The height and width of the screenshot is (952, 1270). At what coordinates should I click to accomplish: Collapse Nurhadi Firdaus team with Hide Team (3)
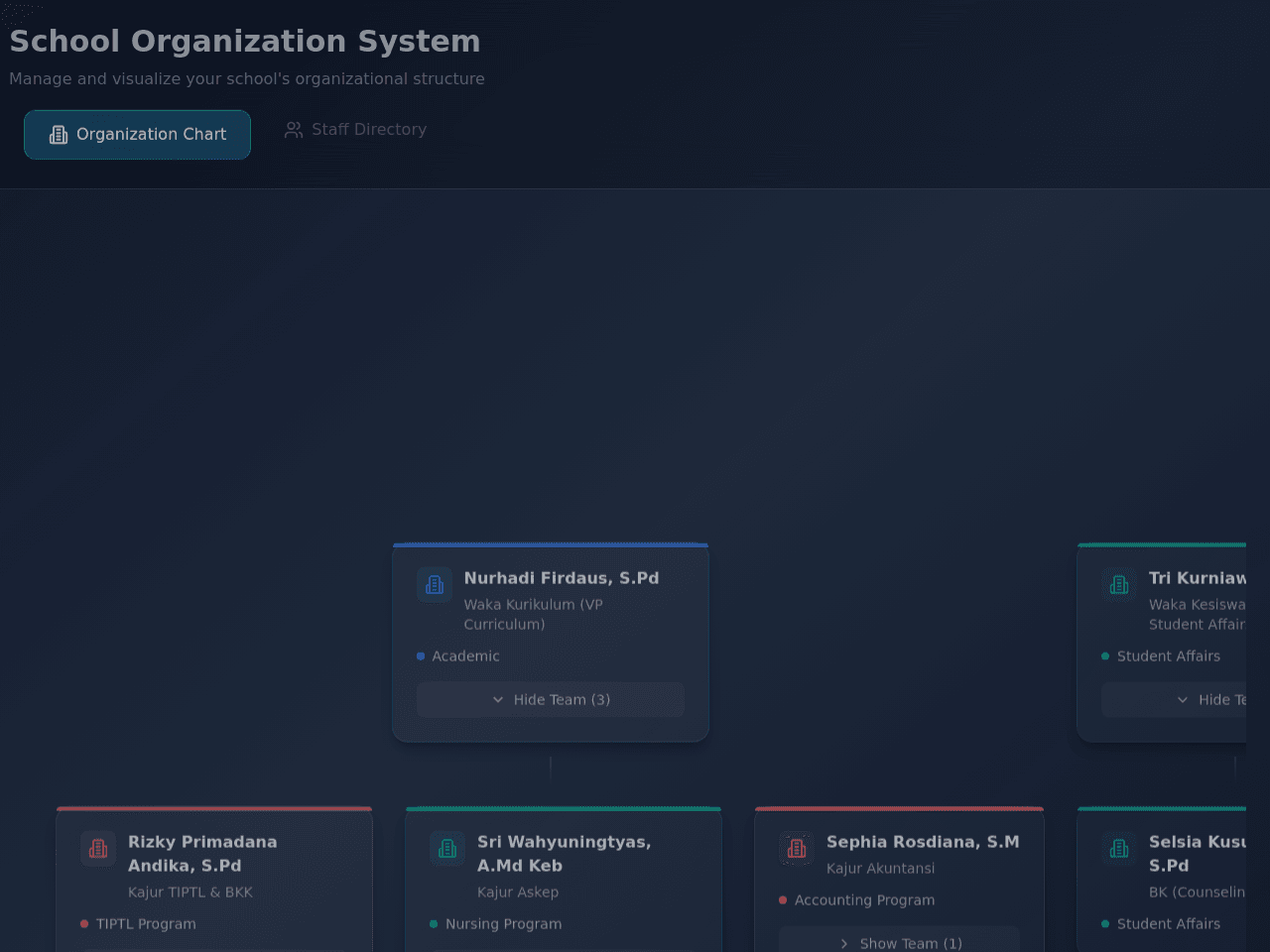click(x=551, y=700)
